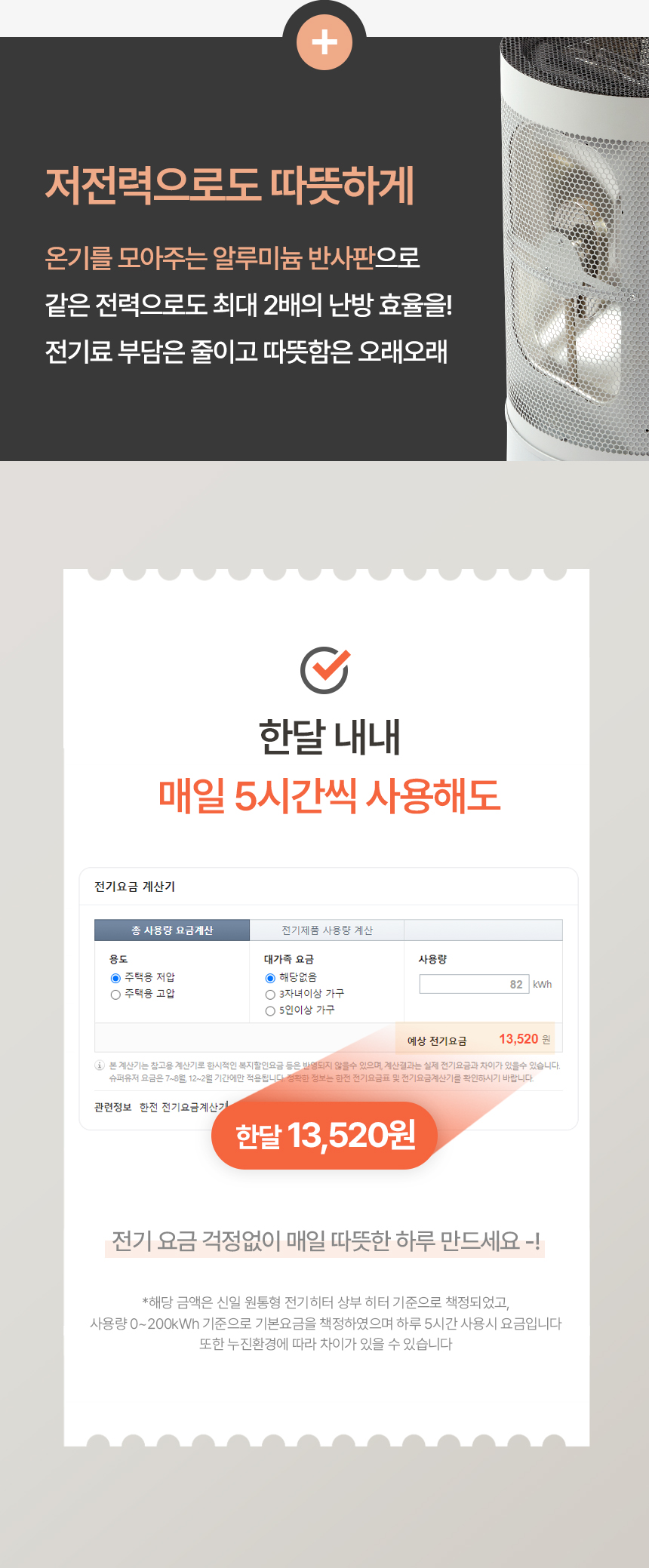Viewport: 649px width, 1568px height.
Task: Open the 한전 전기요금계산기 link
Action: point(184,1107)
